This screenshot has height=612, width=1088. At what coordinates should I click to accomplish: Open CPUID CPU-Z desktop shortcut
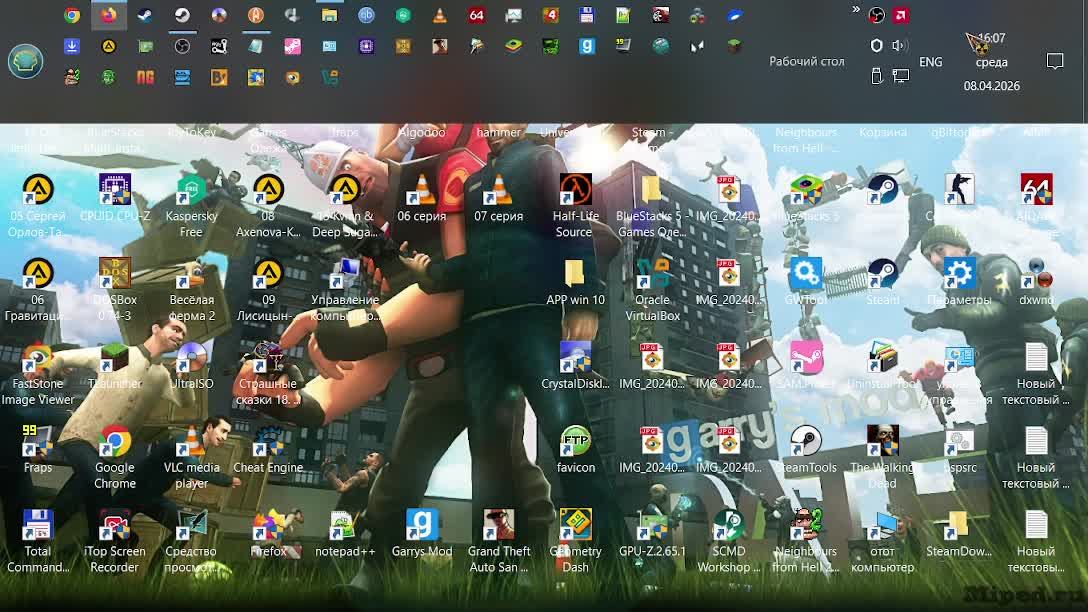pyautogui.click(x=114, y=199)
